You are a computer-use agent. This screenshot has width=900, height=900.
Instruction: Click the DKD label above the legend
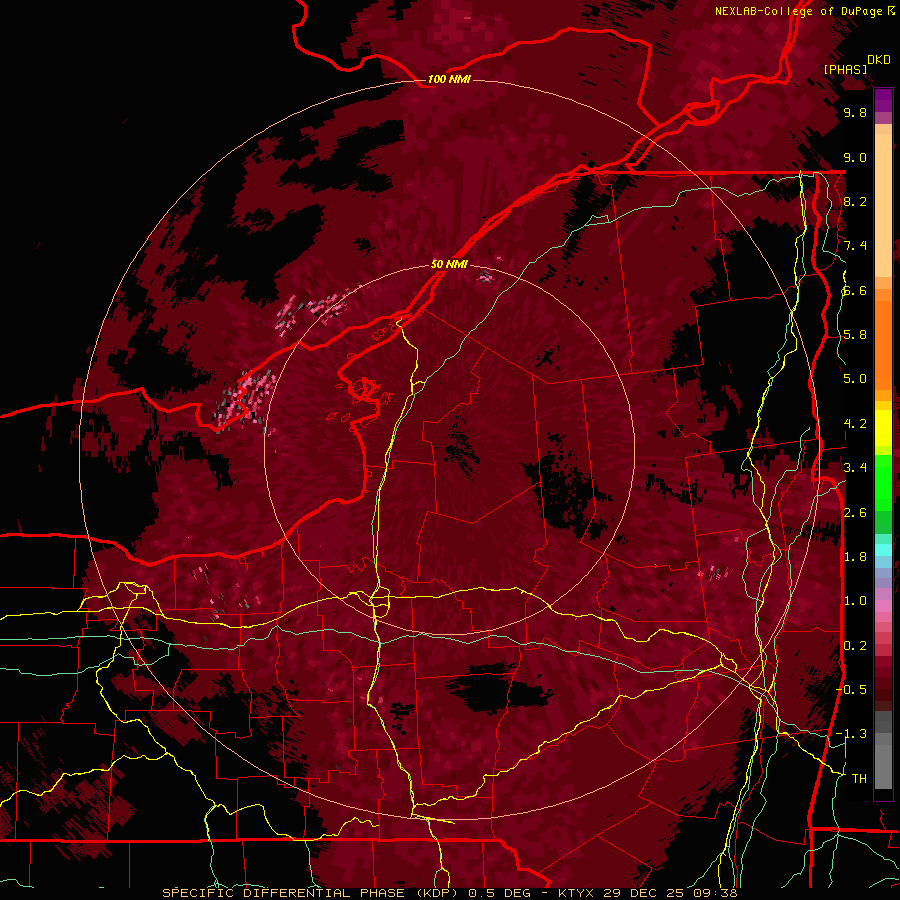879,60
